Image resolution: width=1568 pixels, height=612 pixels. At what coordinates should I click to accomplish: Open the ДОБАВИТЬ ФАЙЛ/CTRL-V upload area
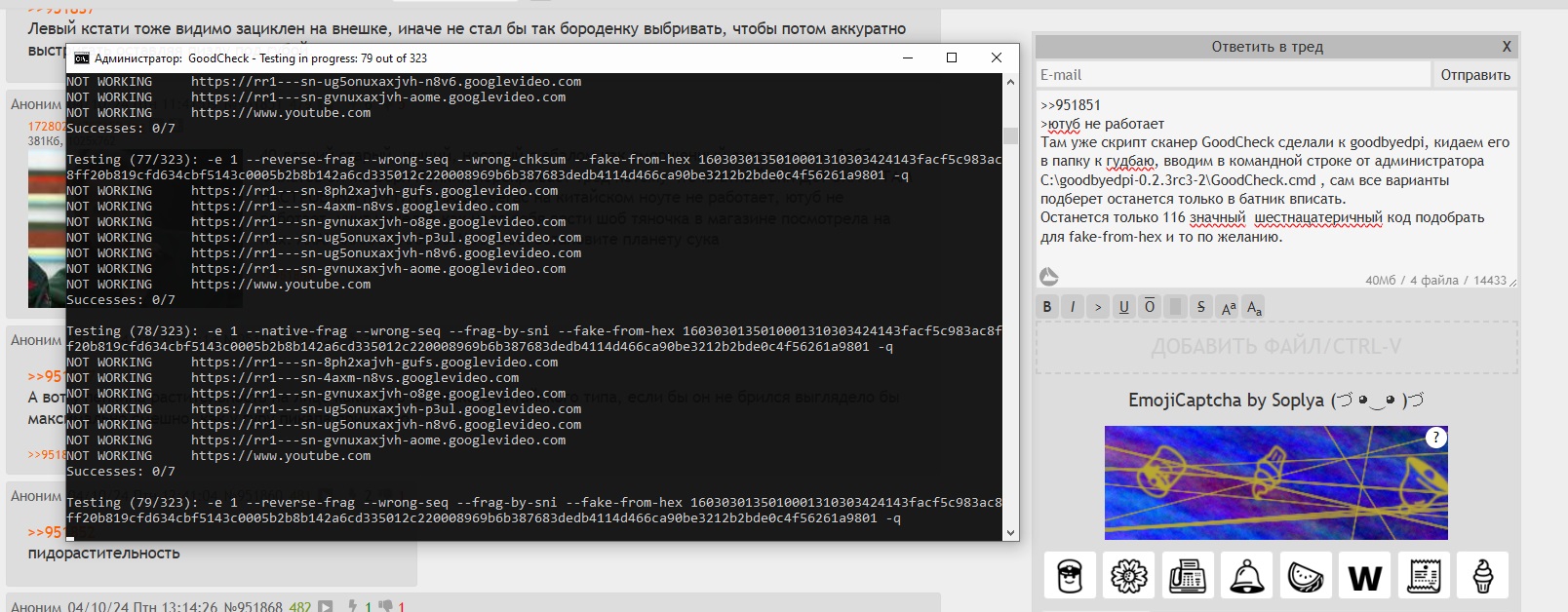point(1276,347)
